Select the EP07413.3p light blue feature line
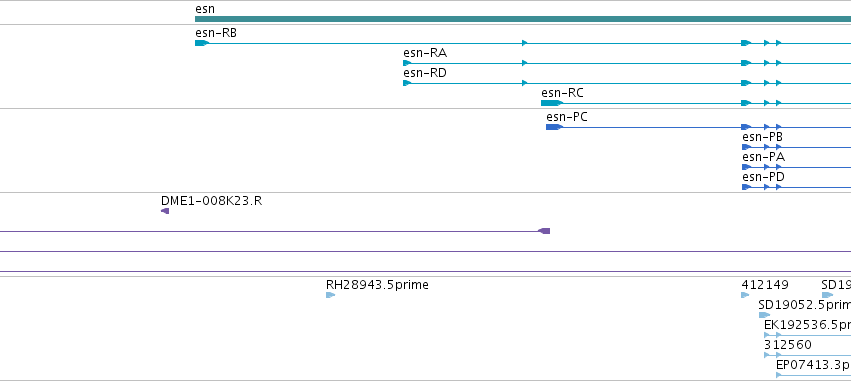 coord(814,375)
